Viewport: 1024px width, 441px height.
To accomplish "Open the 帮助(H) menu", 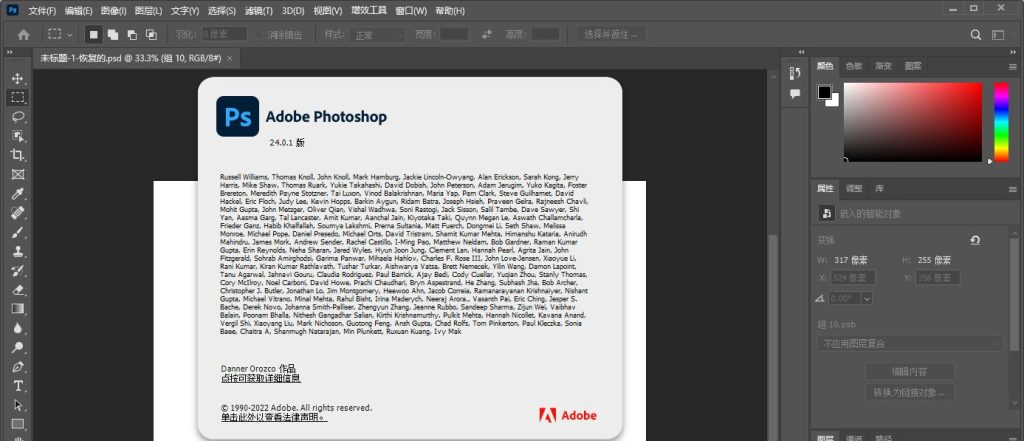I will 450,10.
